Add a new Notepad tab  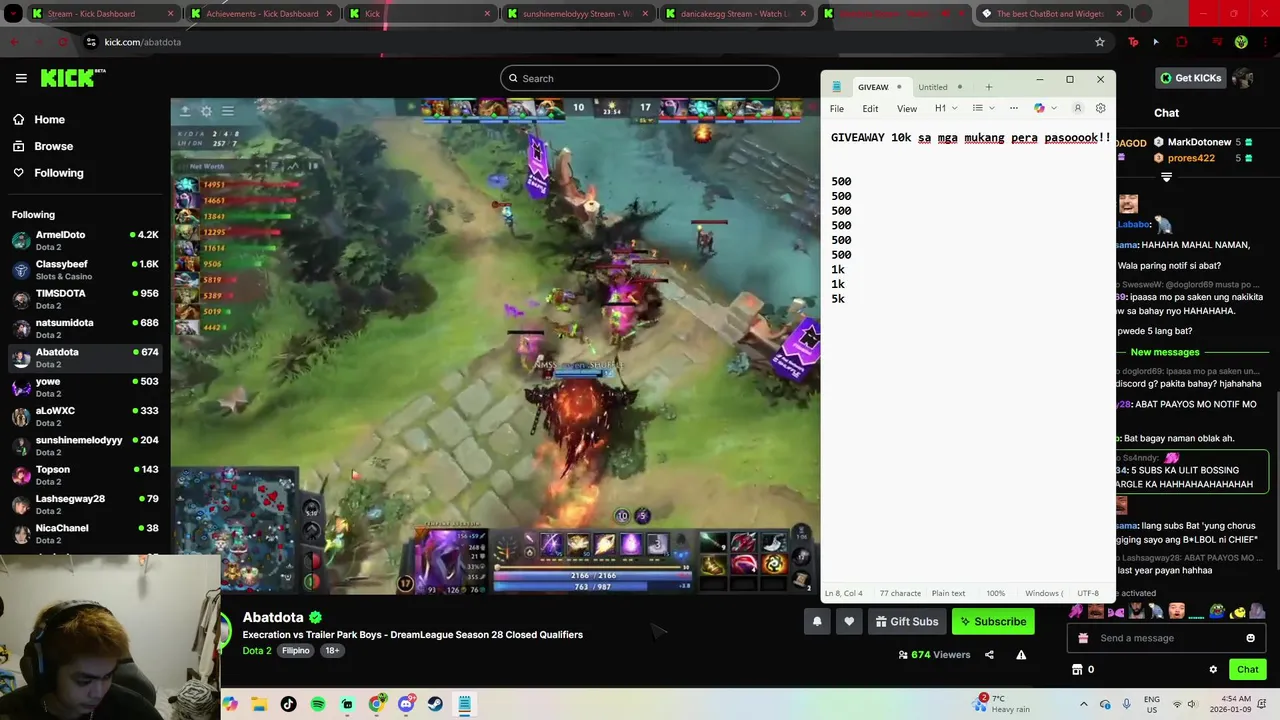(x=988, y=87)
